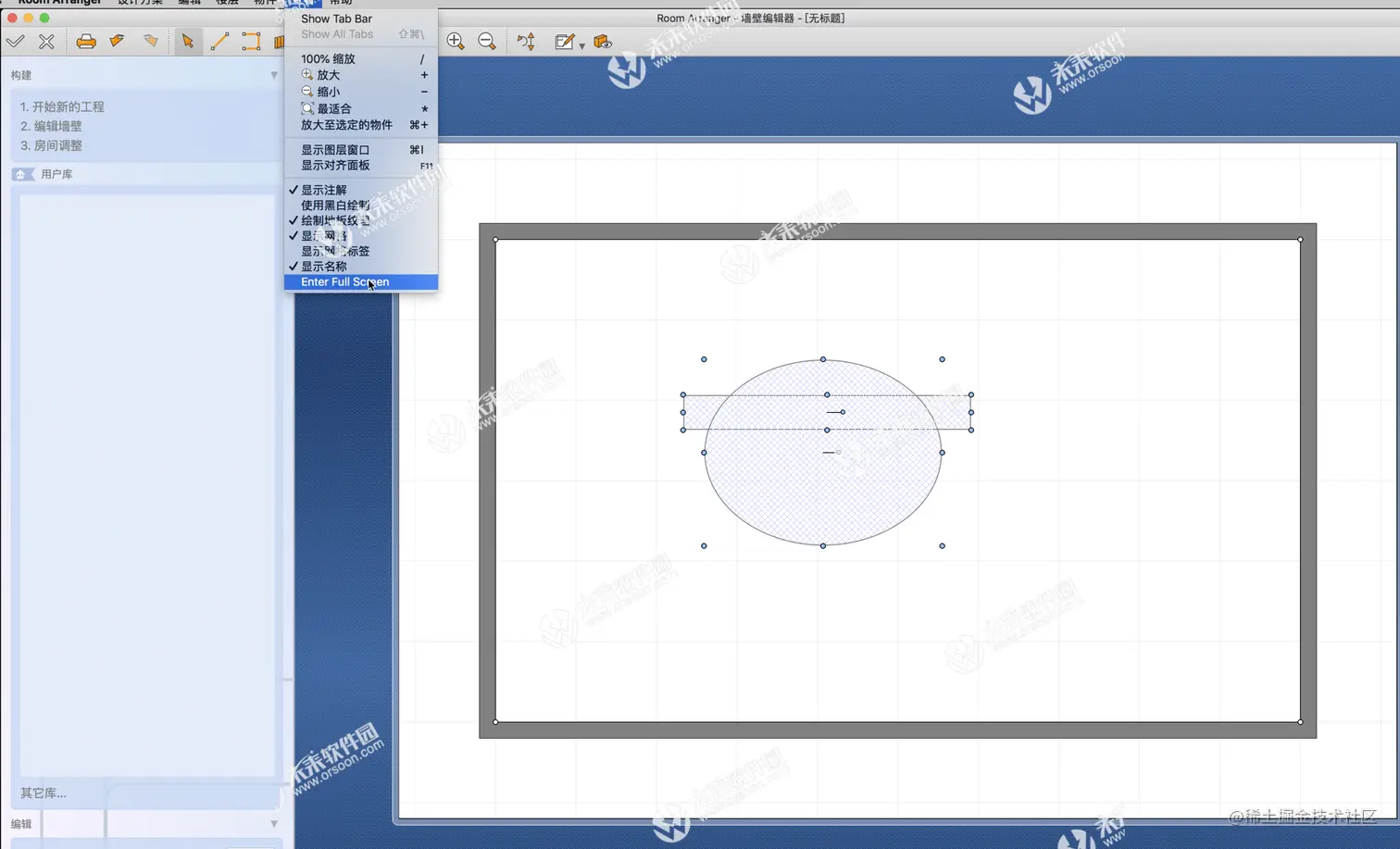
Task: Select the rectangle room drawing tool
Action: [x=251, y=41]
